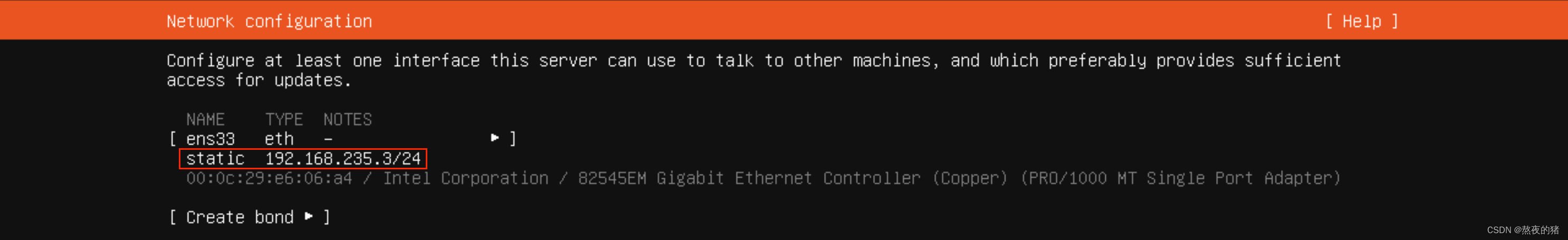Click the notes dash for ens33
1568x240 pixels.
[x=328, y=139]
